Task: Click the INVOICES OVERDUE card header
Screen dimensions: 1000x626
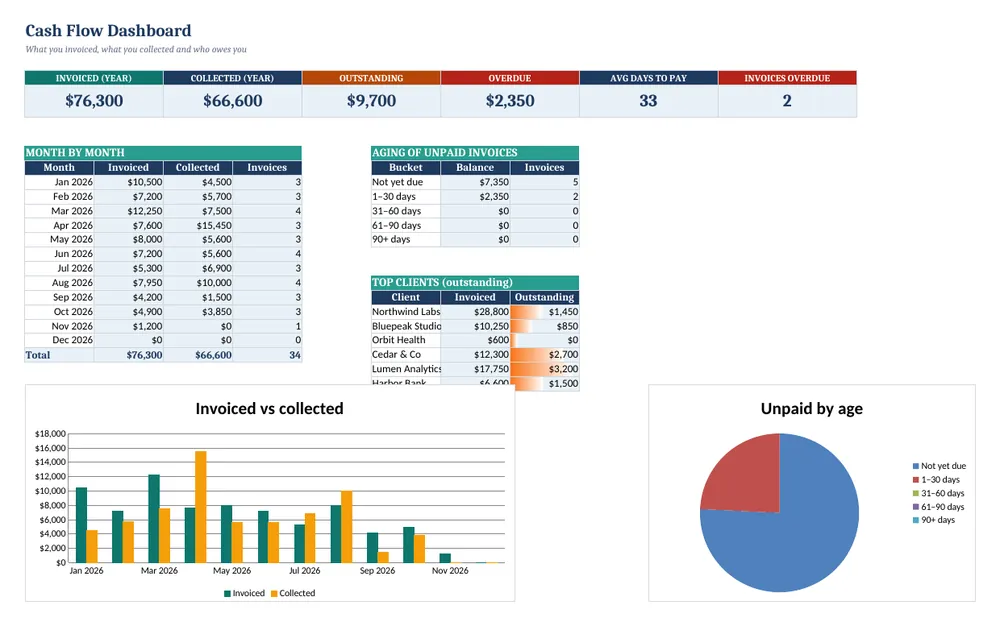Action: point(787,78)
